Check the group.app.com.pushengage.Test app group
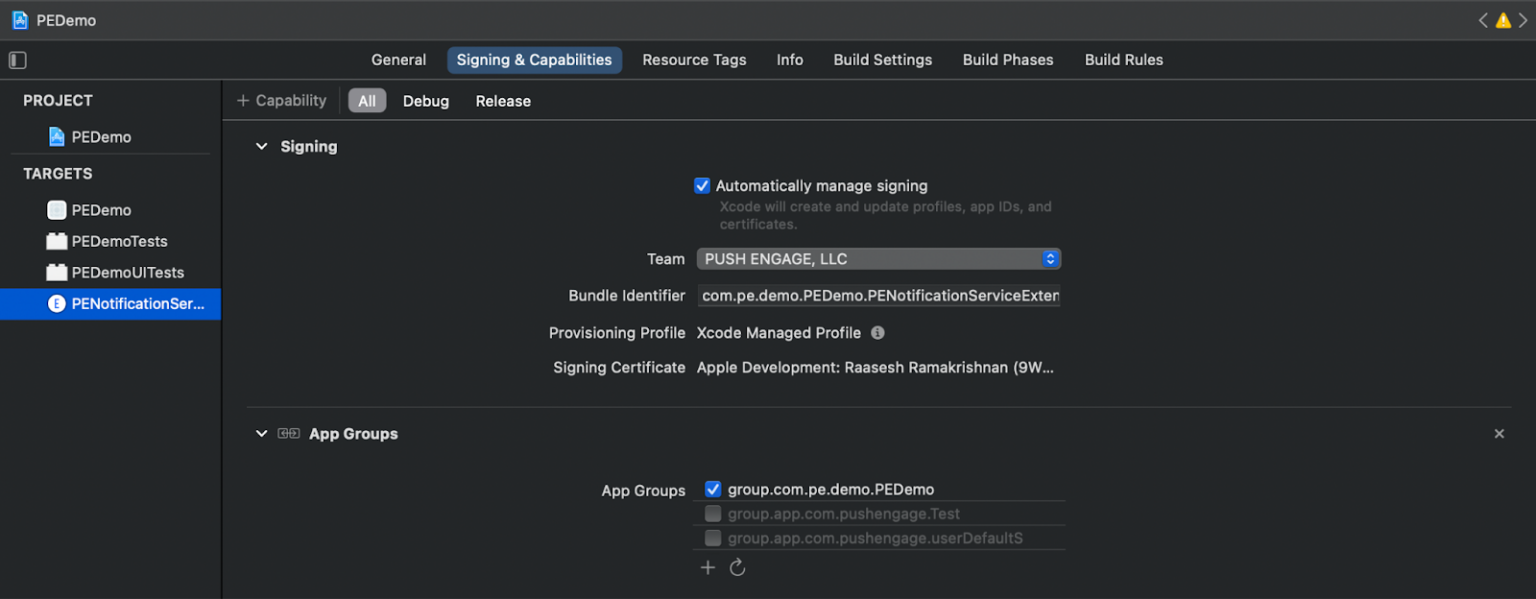This screenshot has height=599, width=1536. [x=713, y=513]
